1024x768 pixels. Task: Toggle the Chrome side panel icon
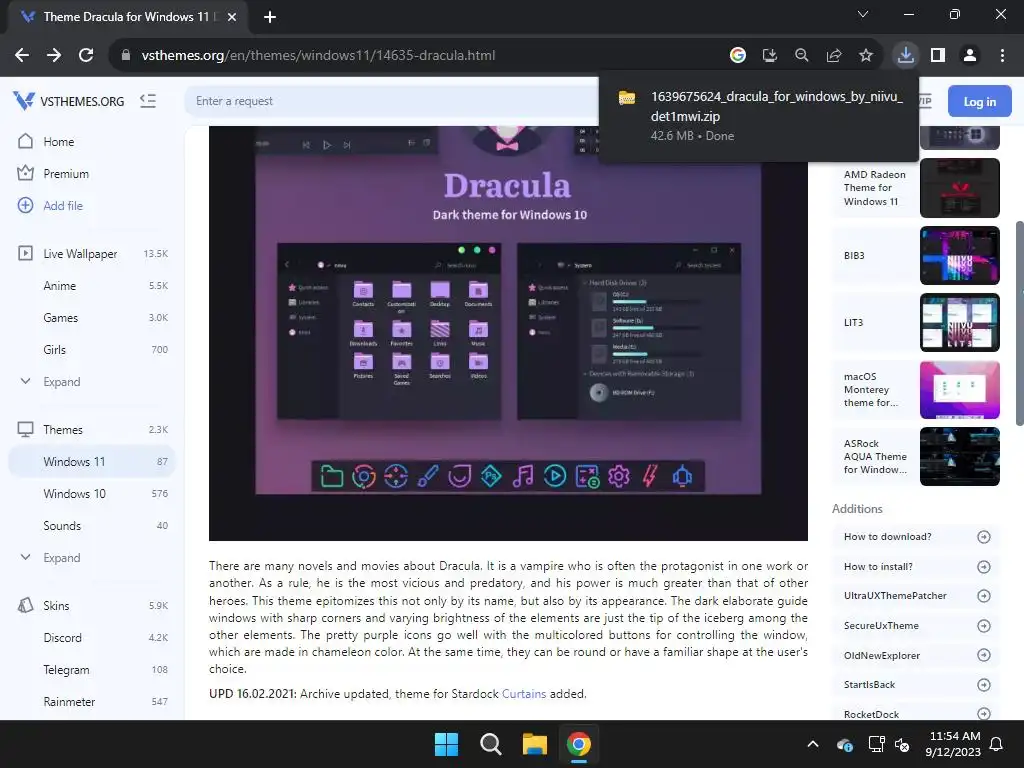pos(938,56)
